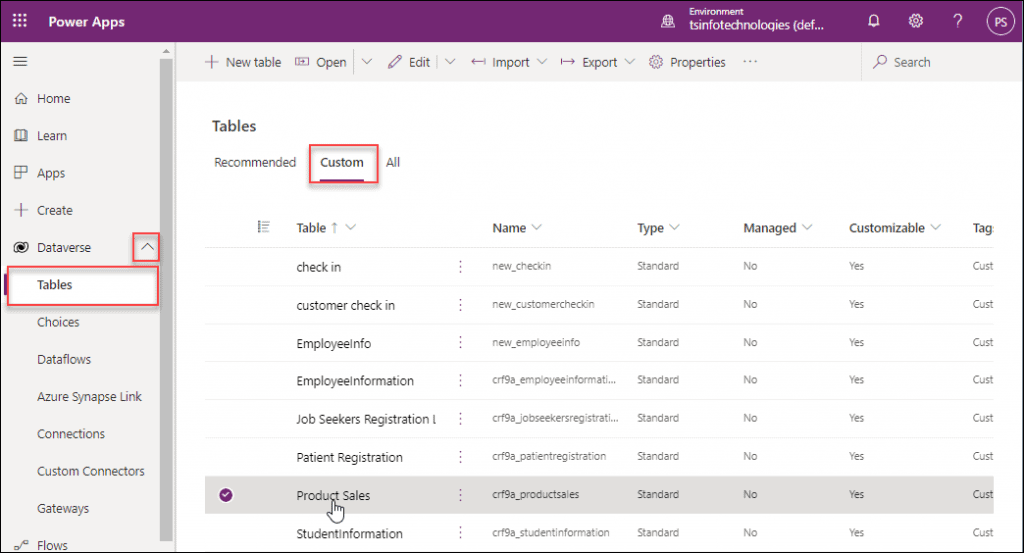Open the customer check in table

tap(345, 305)
